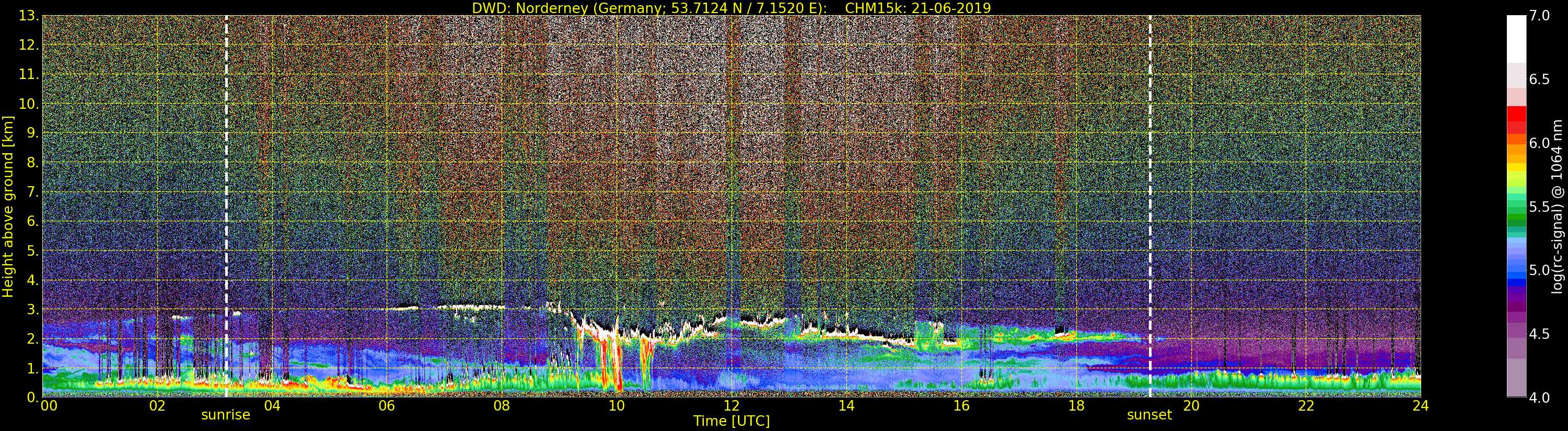Viewport: 1568px width, 431px height.
Task: Click the 18 tick on the time axis
Action: tap(1076, 406)
